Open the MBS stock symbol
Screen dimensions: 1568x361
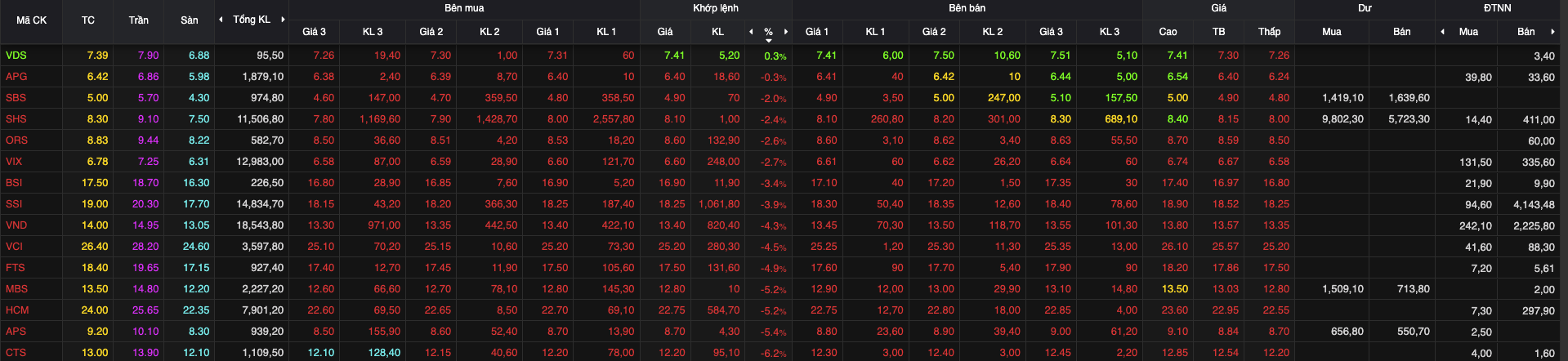(16, 289)
